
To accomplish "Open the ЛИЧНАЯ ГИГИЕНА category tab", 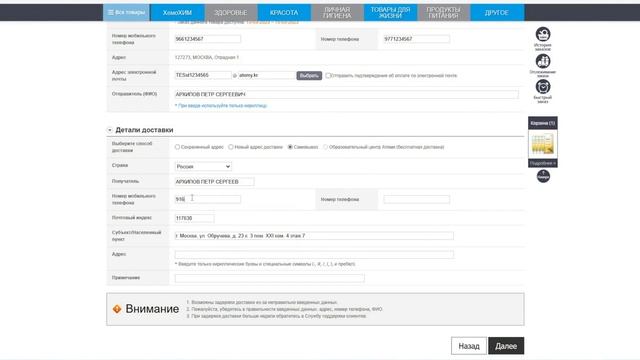I will pyautogui.click(x=337, y=13).
